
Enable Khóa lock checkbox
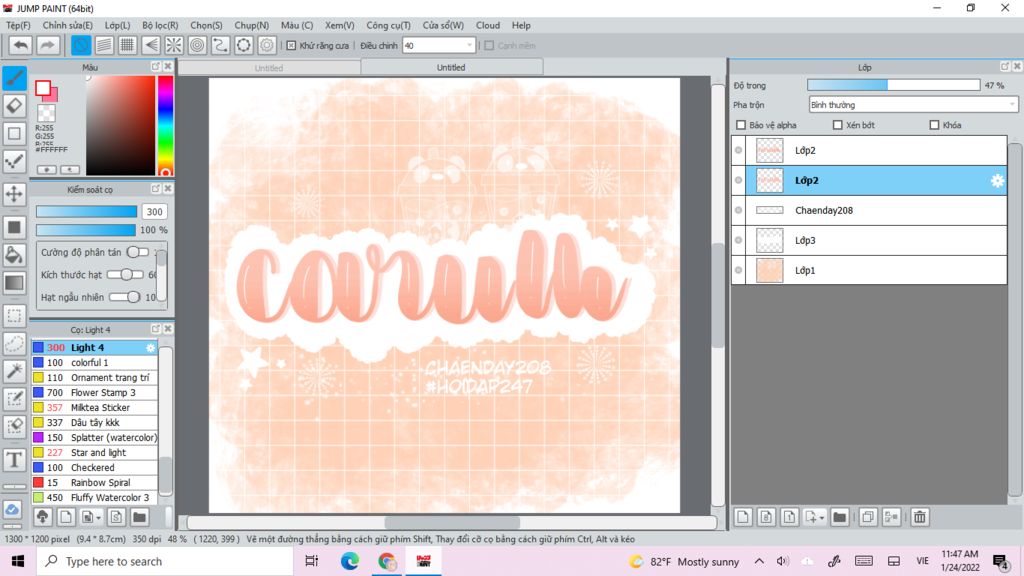[x=934, y=125]
